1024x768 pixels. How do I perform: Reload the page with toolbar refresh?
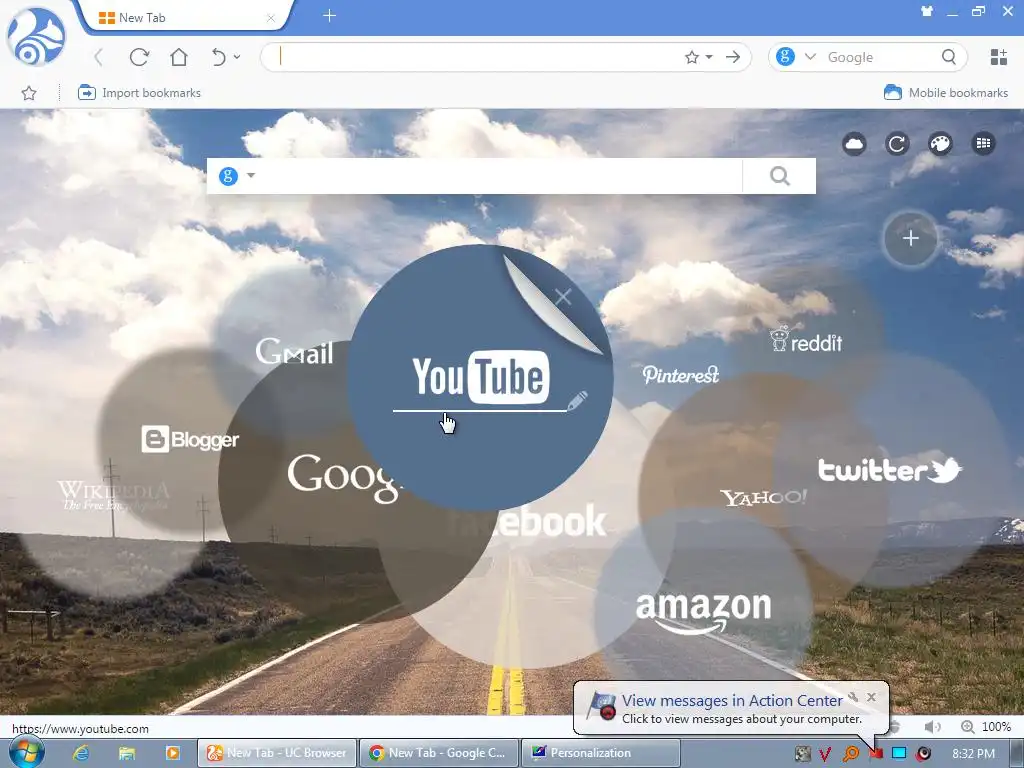coord(139,57)
